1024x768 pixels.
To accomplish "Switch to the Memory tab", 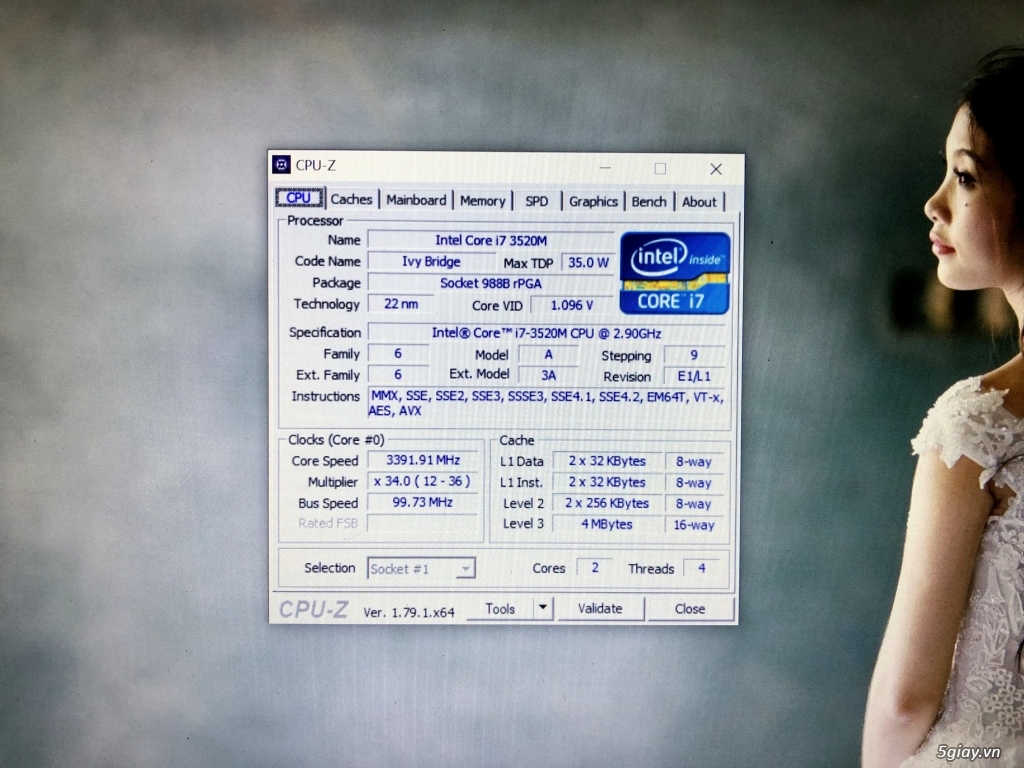I will point(483,201).
